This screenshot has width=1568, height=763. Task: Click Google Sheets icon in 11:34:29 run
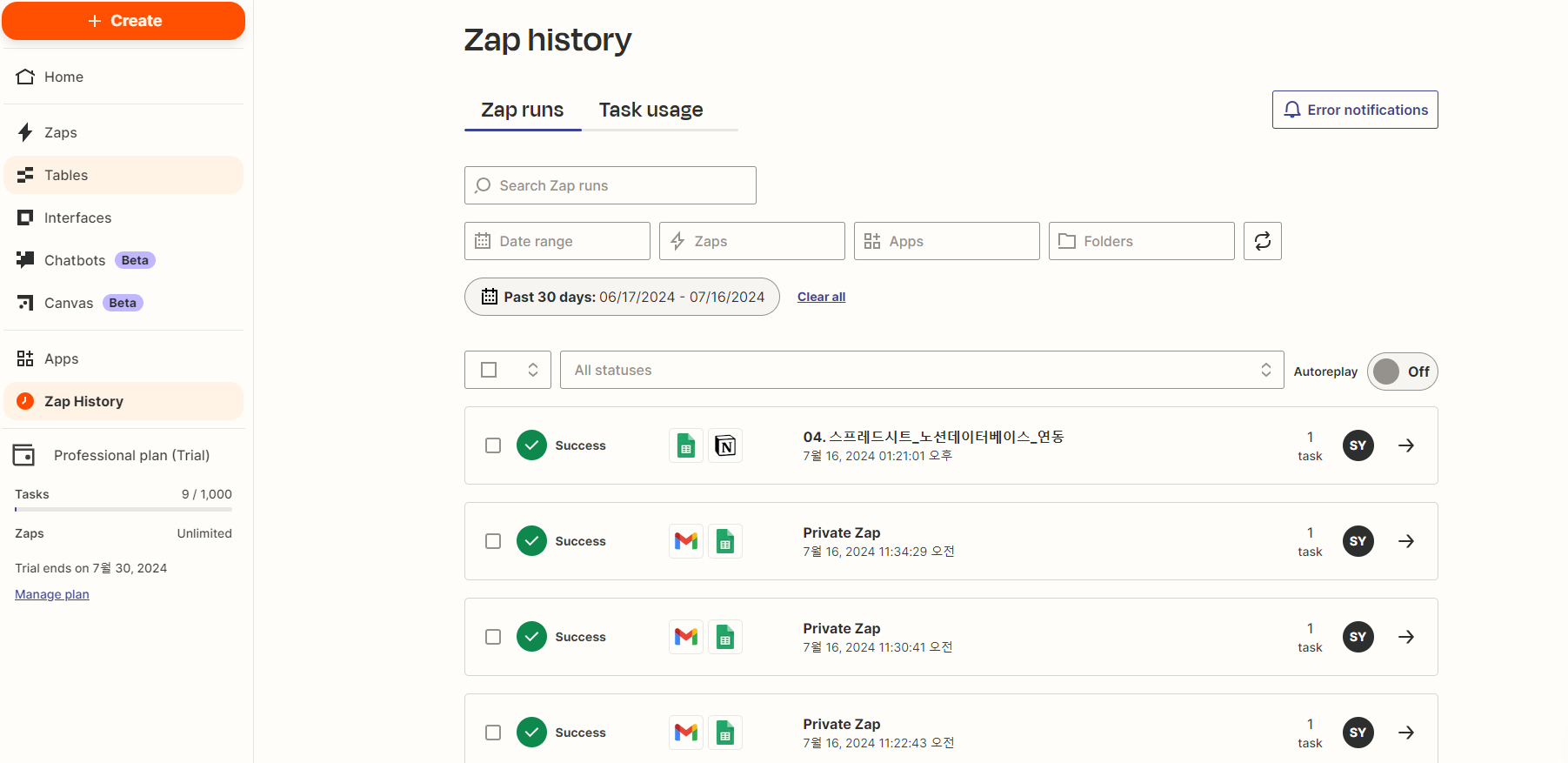pyautogui.click(x=725, y=541)
